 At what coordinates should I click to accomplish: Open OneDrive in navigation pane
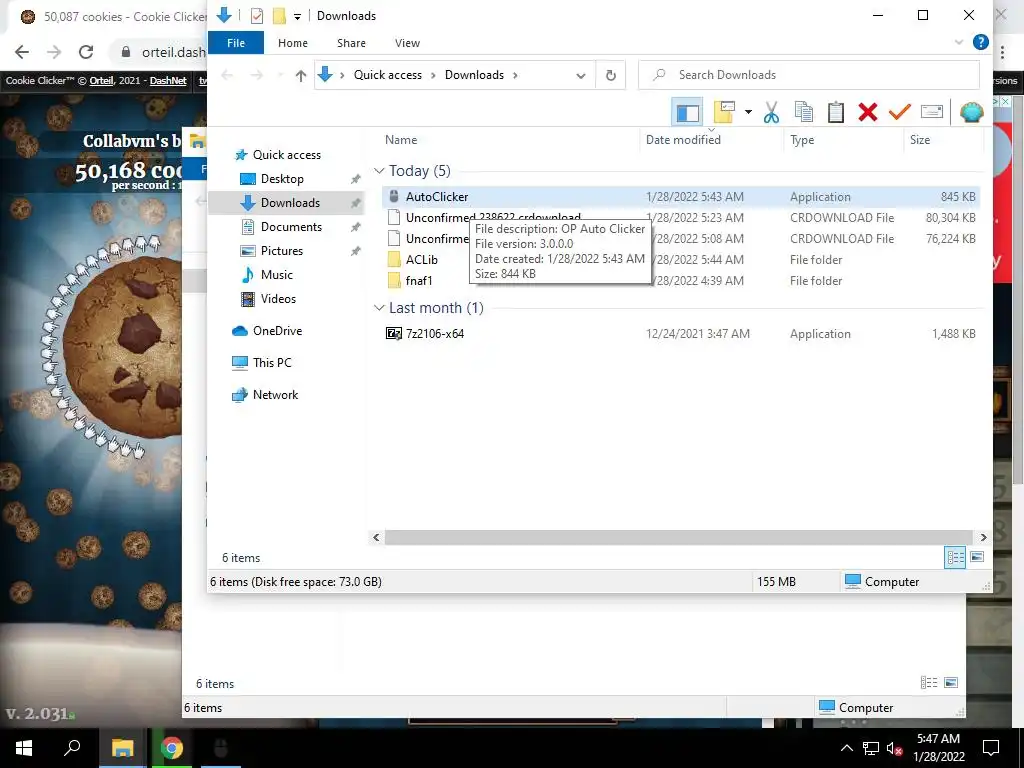click(277, 331)
